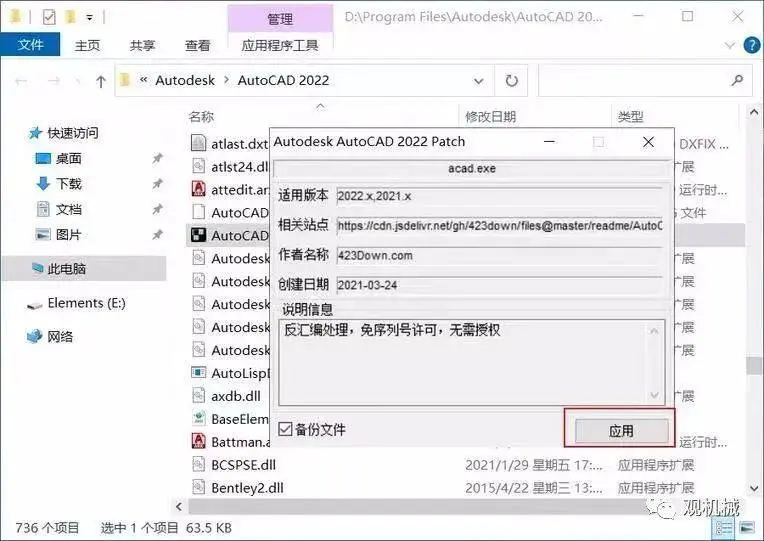The width and height of the screenshot is (764, 541).
Task: Go up one folder level arrow
Action: click(x=101, y=81)
